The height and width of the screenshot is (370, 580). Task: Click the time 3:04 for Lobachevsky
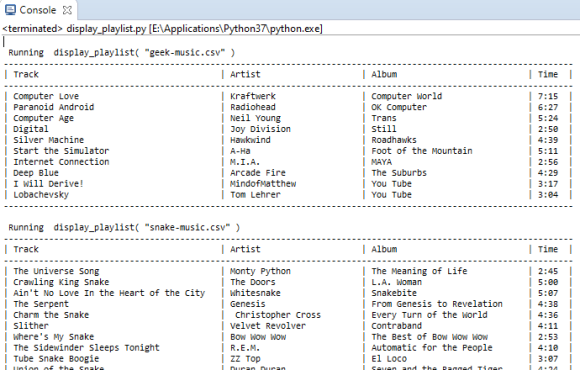click(548, 195)
